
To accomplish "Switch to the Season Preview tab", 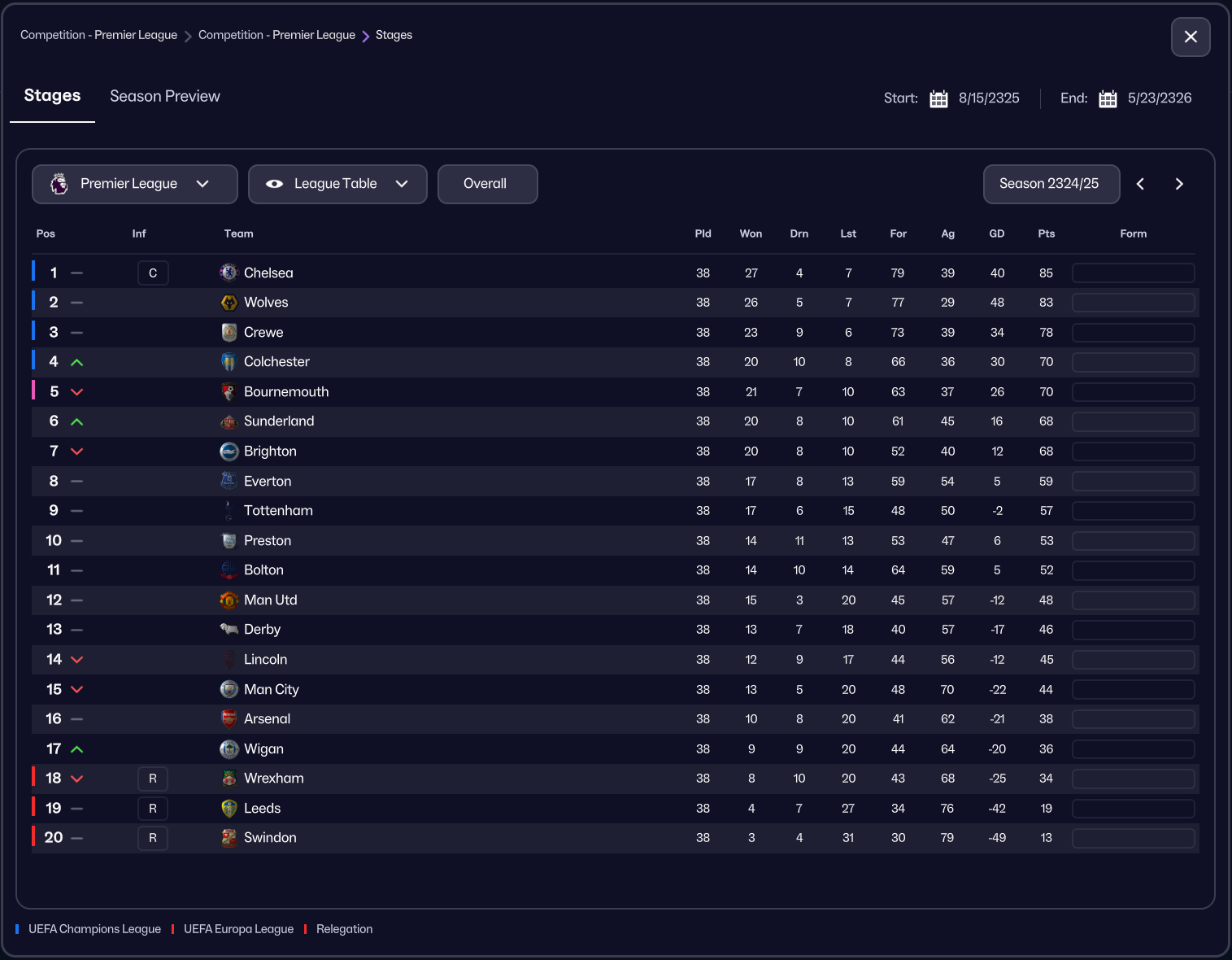I will coord(165,96).
